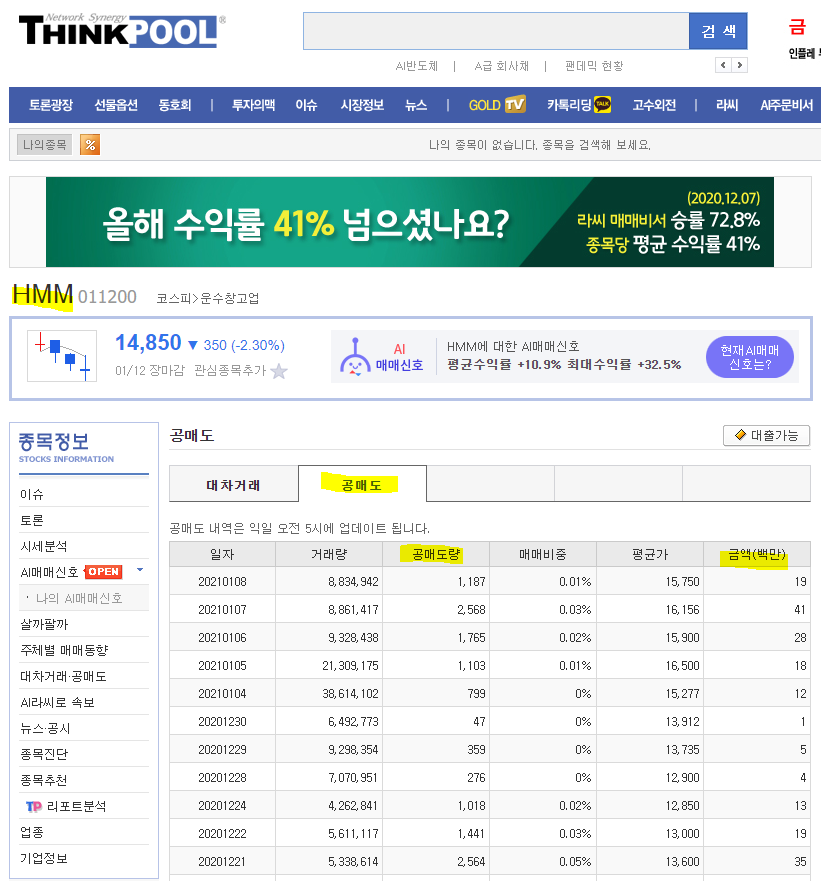
Task: Click the star icon to add favorite stock
Action: 279,371
